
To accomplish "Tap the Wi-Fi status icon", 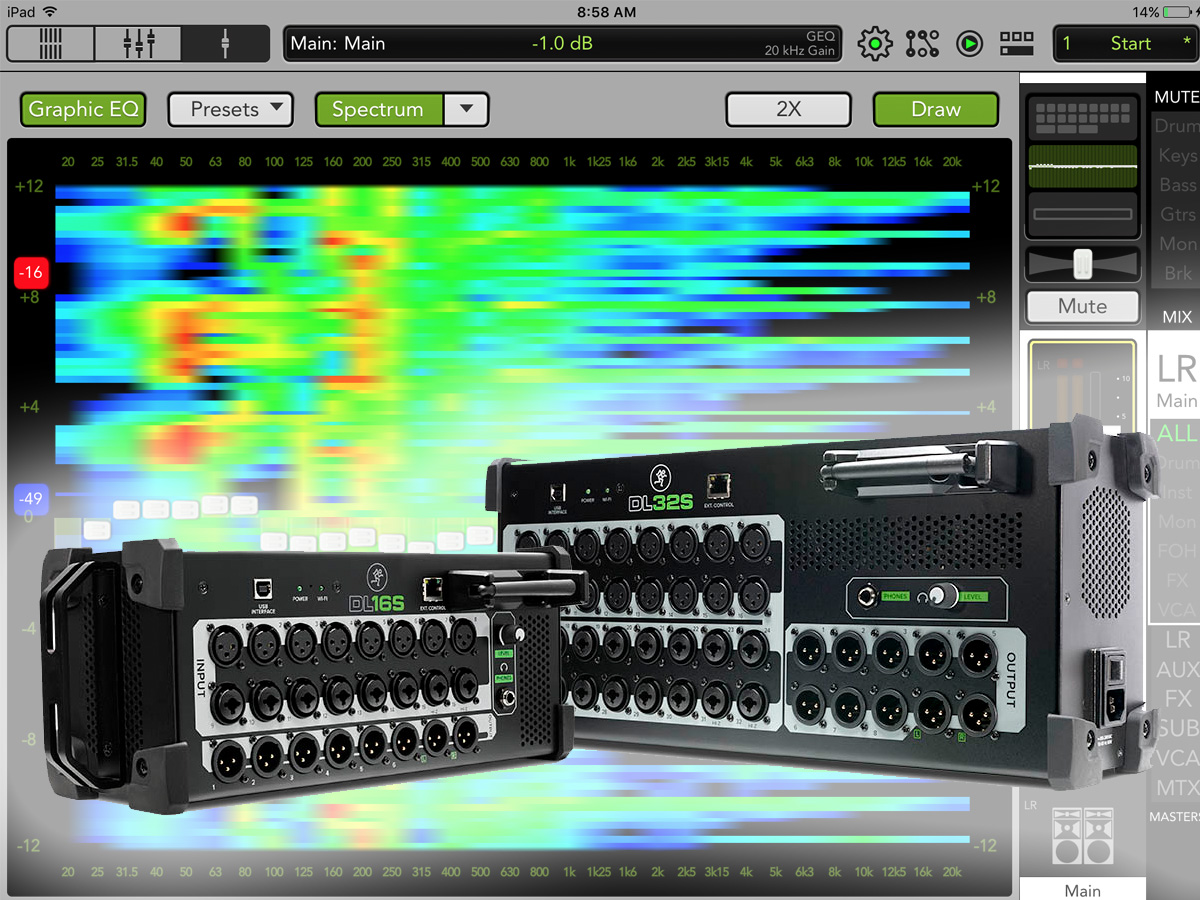I will [50, 12].
